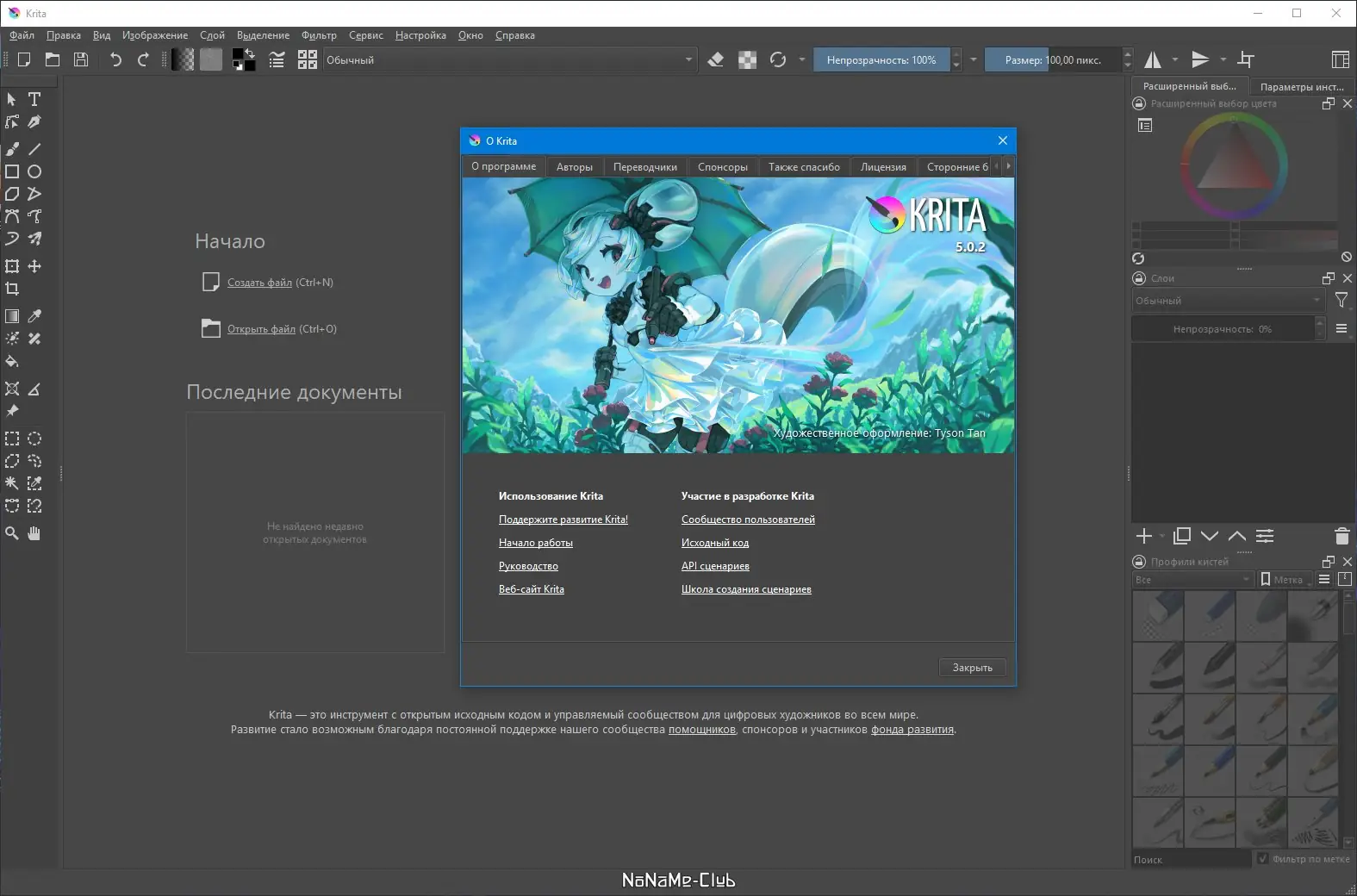Choose the Ellipse shape tool

34,171
